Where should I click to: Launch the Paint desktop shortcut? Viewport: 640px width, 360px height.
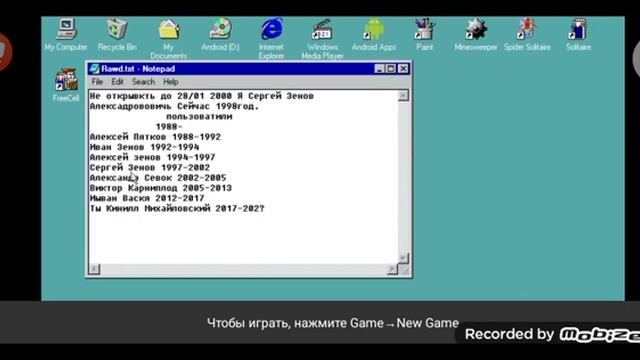(424, 34)
